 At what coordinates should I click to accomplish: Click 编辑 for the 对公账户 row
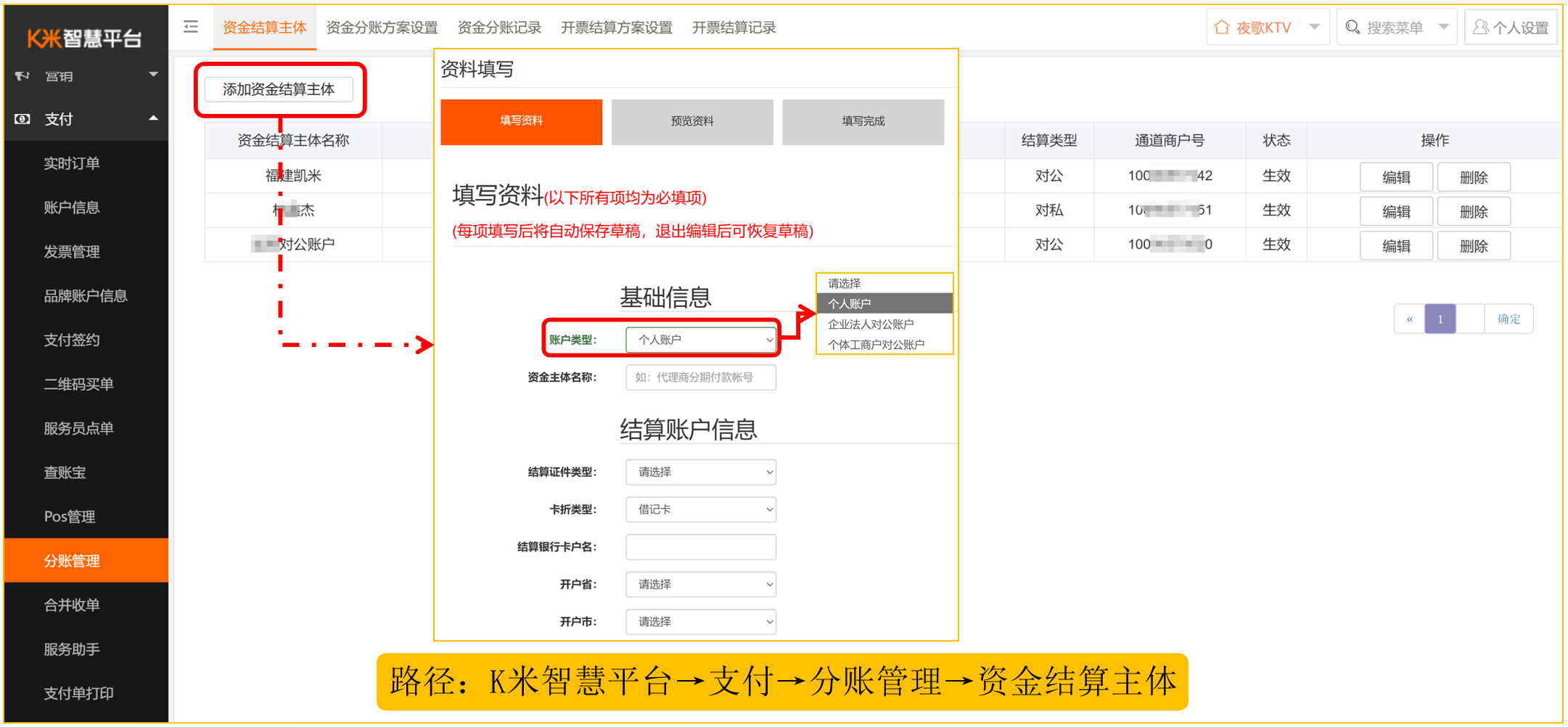pyautogui.click(x=1396, y=246)
